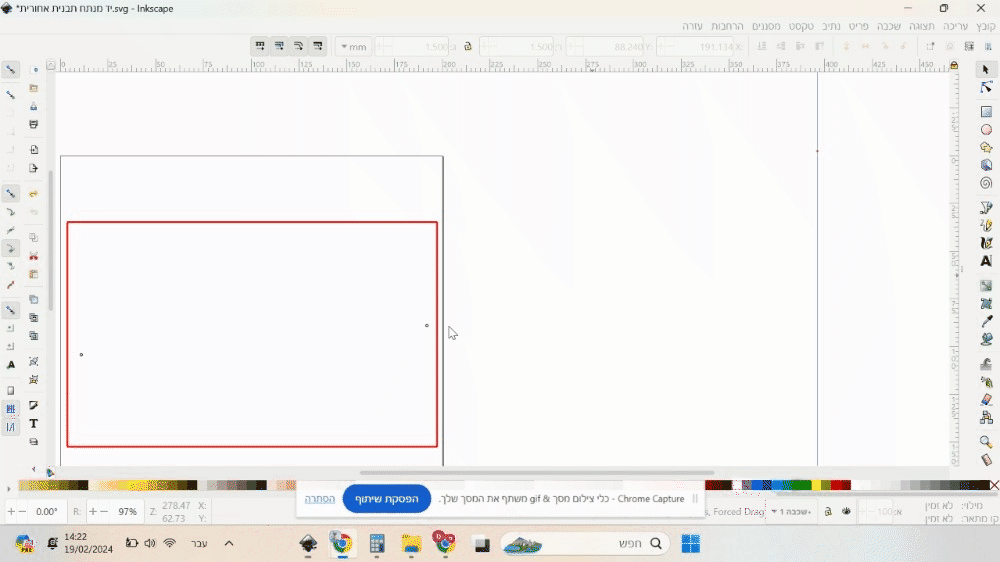
Task: Select the Rectangle tool
Action: [x=986, y=112]
